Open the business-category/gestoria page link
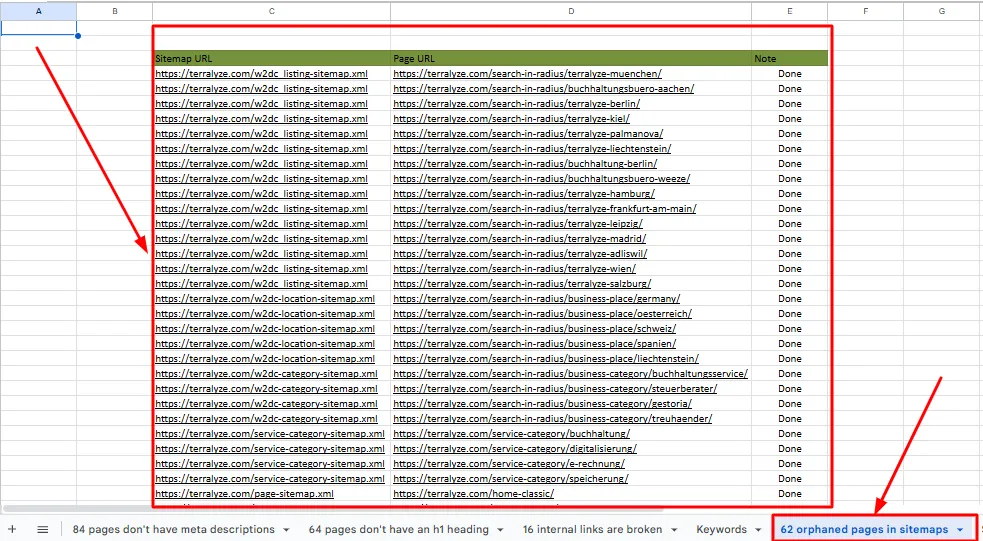Viewport: 983px width, 541px height. (542, 404)
